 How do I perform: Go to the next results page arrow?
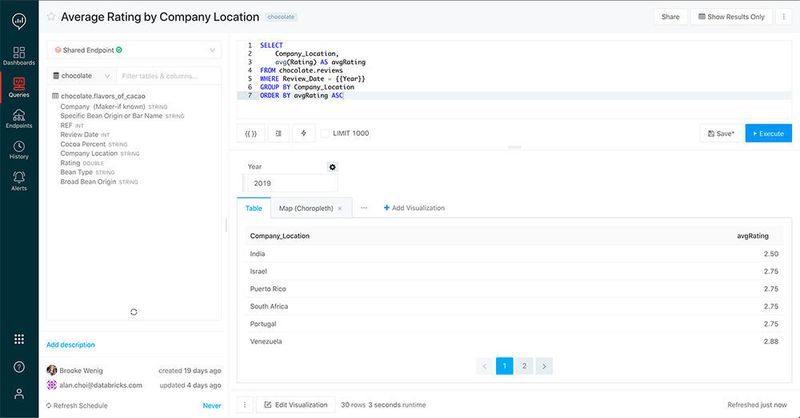tap(544, 366)
